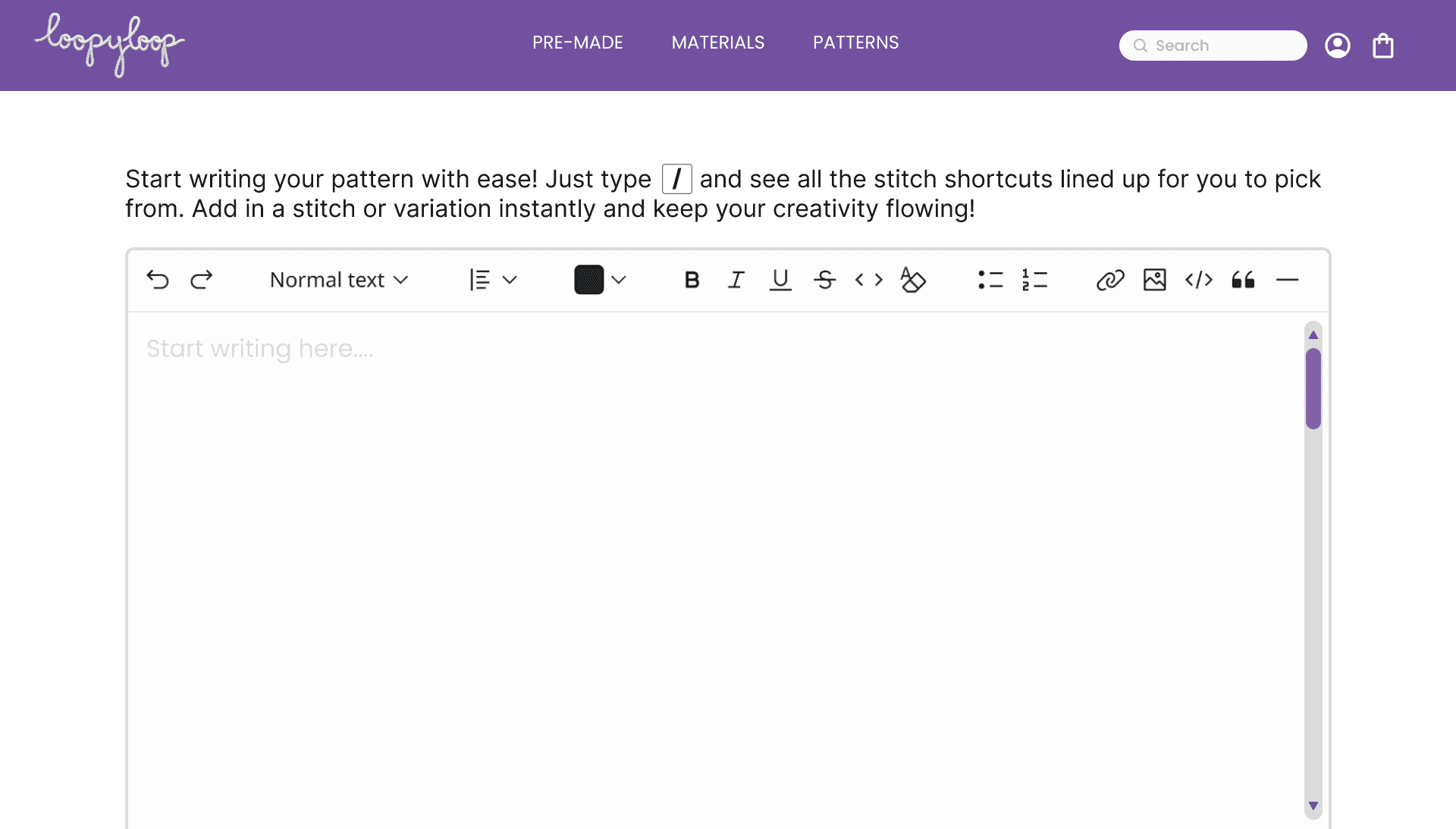
Task: Click the redo arrow icon
Action: pos(201,280)
